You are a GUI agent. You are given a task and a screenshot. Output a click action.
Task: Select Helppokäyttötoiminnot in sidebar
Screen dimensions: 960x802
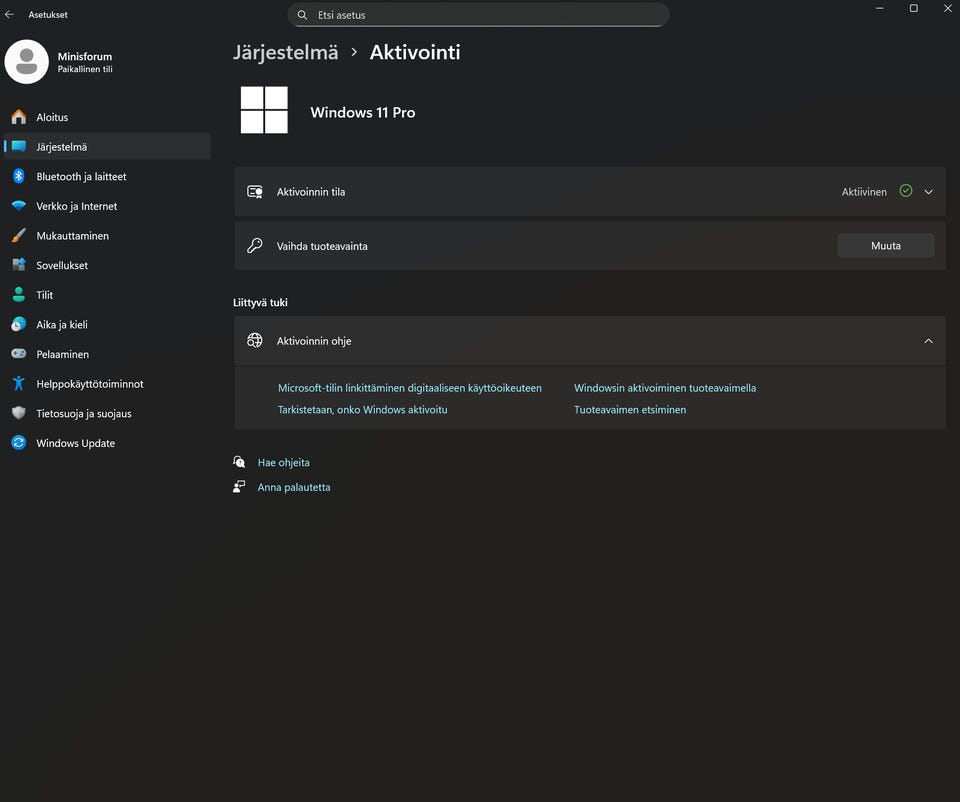108,384
